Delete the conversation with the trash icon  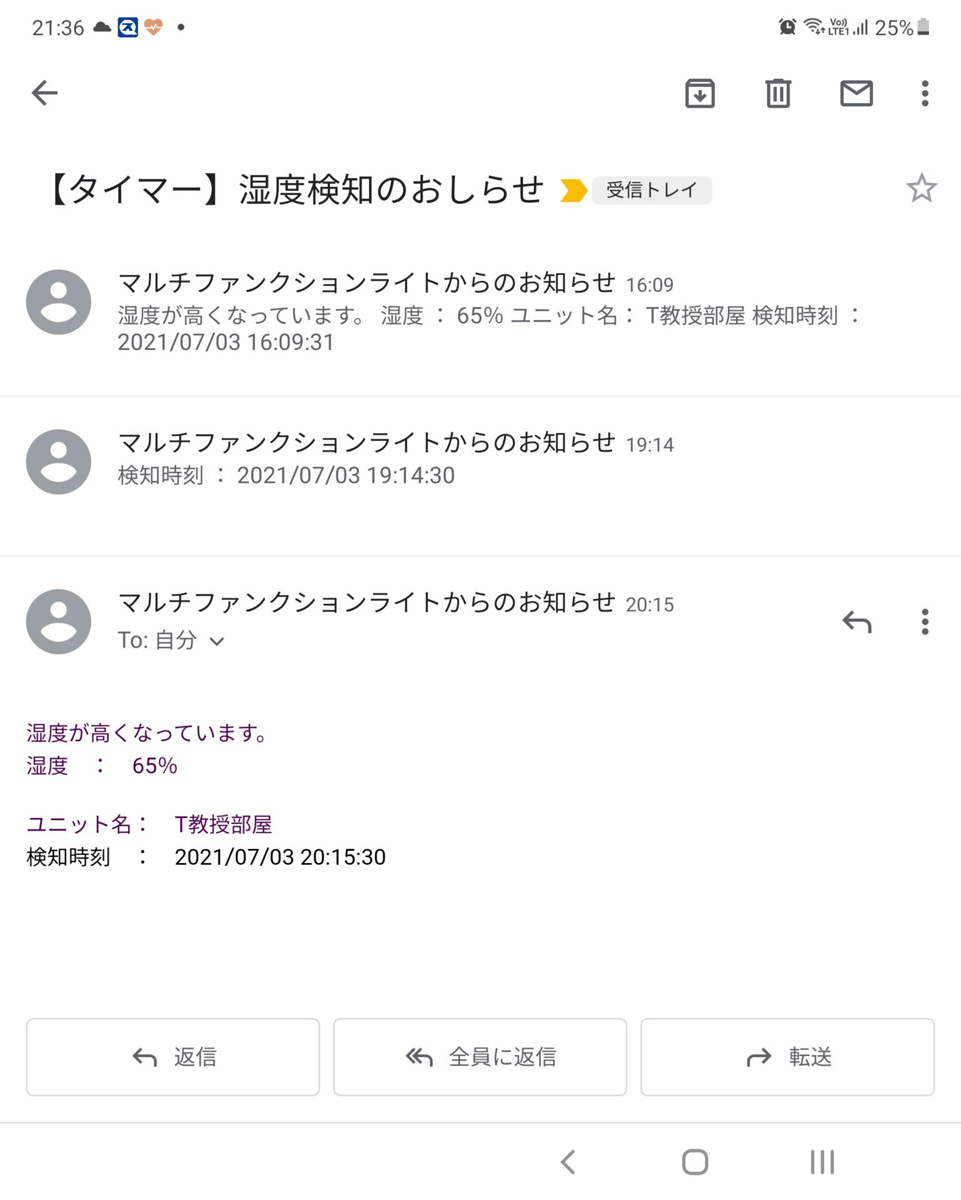(778, 93)
